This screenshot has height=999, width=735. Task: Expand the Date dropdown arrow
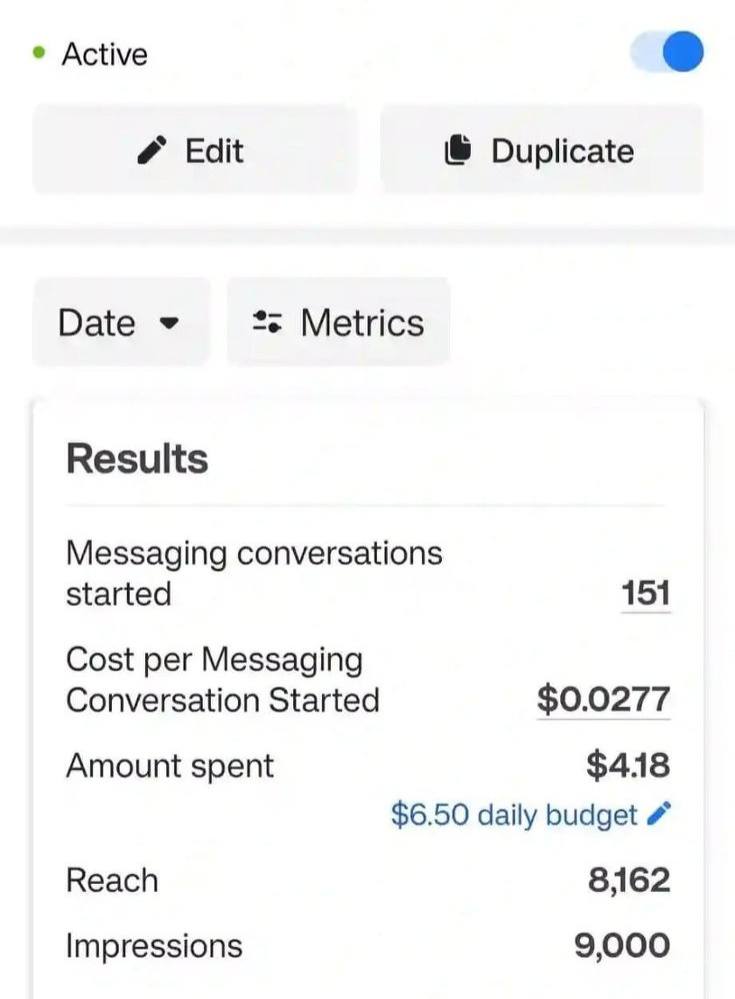170,323
